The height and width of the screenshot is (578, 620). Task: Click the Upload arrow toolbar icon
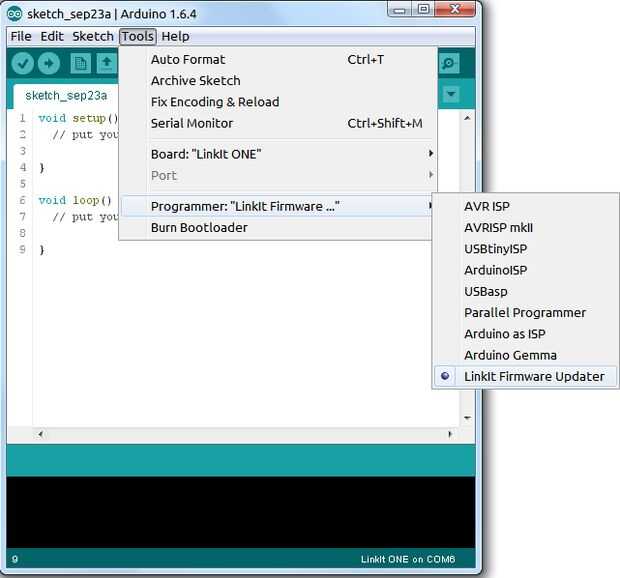(49, 63)
